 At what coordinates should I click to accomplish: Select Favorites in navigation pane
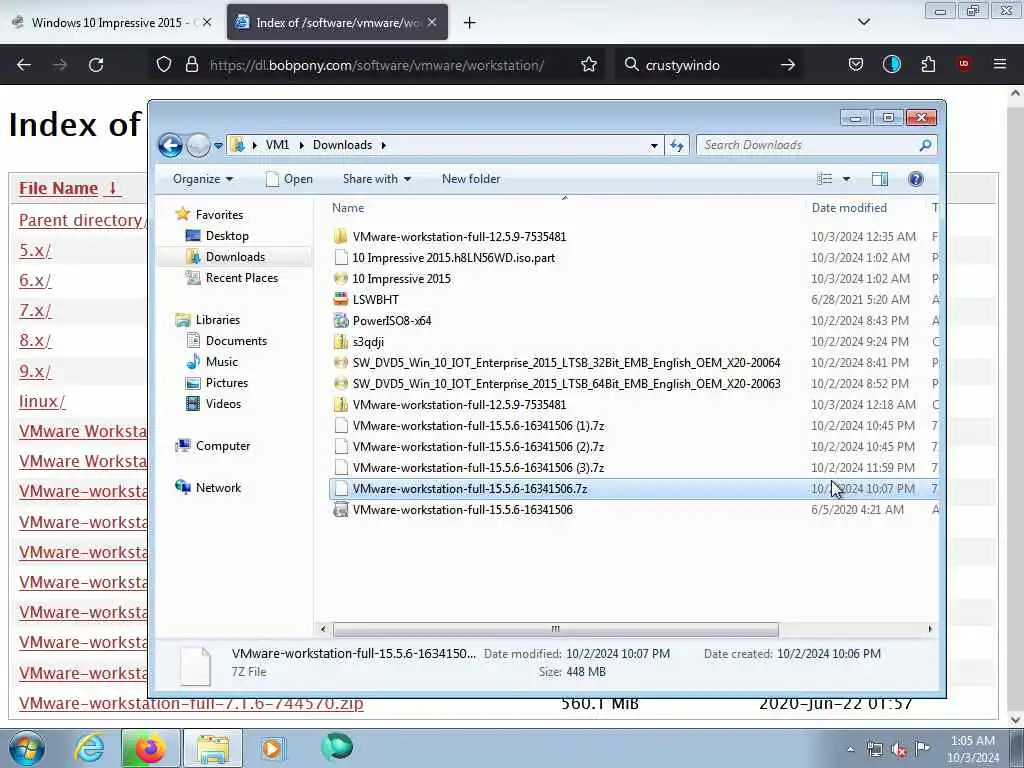coord(209,214)
